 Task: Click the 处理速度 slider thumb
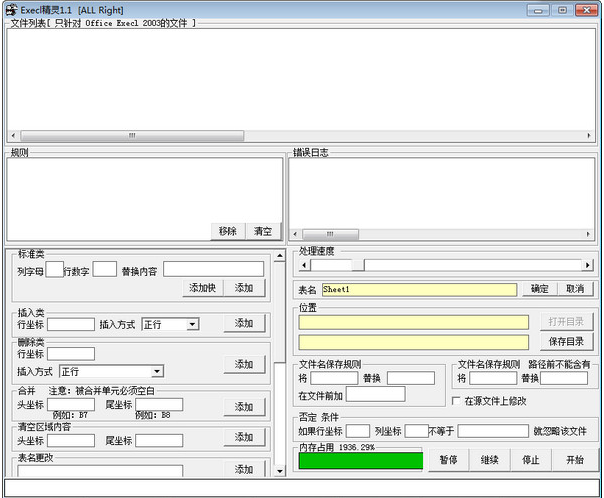point(357,265)
